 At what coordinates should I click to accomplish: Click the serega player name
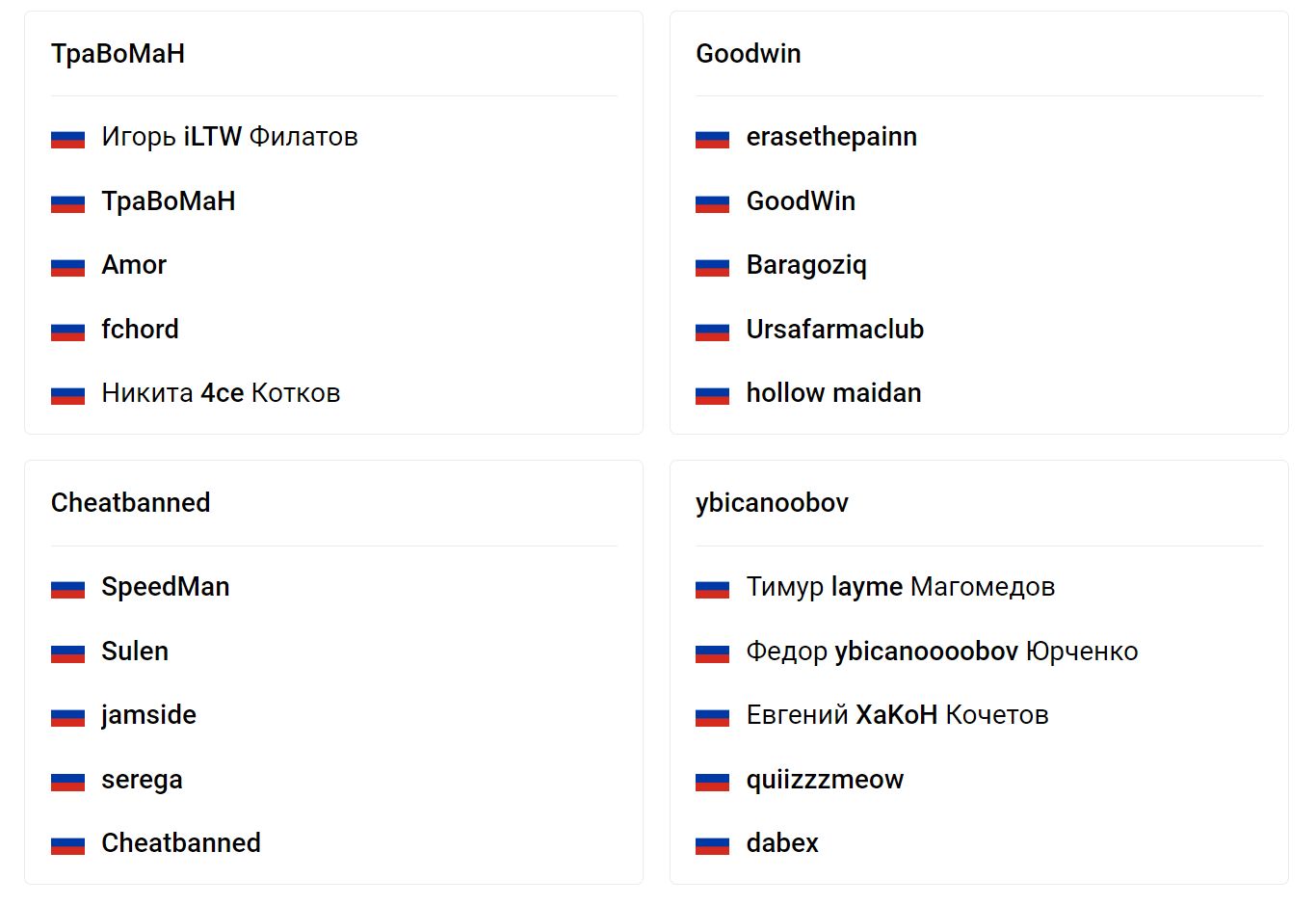pos(142,780)
